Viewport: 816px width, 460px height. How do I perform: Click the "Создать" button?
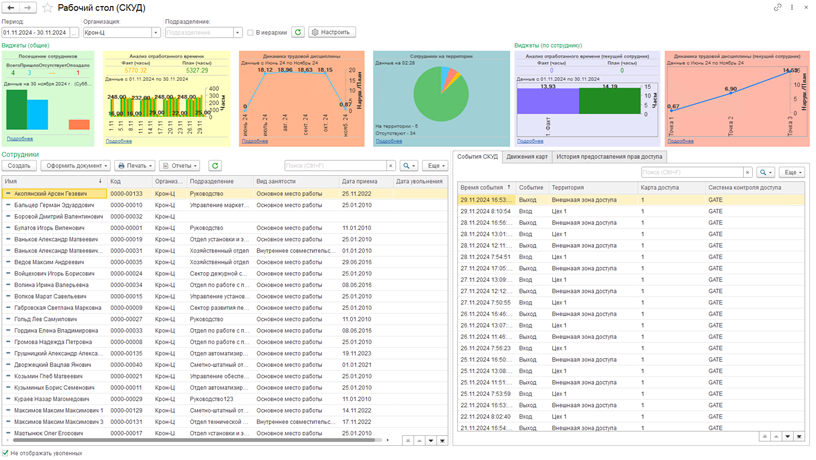coord(19,166)
